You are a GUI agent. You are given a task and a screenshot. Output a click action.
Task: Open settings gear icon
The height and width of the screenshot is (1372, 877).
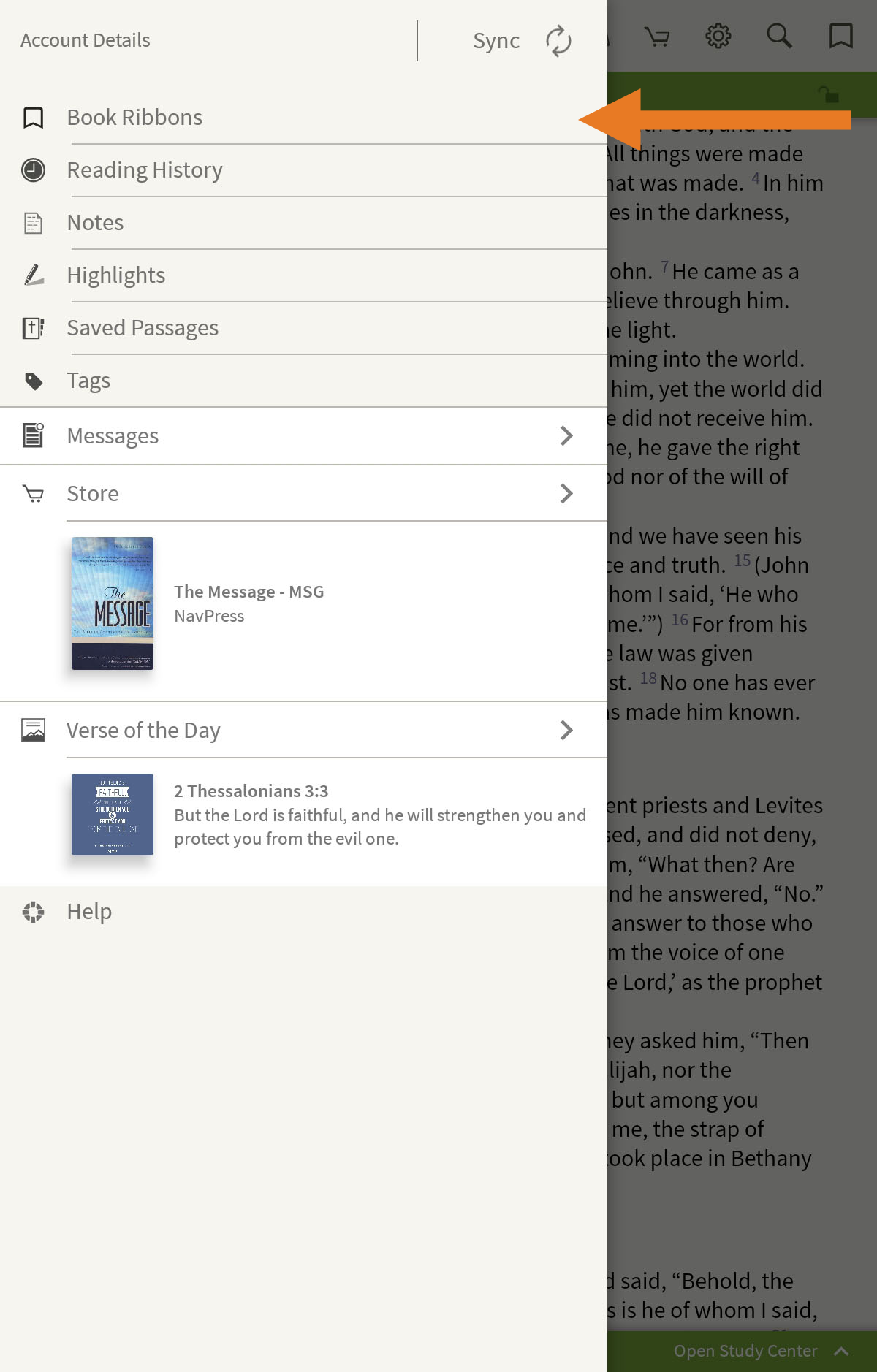coord(718,36)
